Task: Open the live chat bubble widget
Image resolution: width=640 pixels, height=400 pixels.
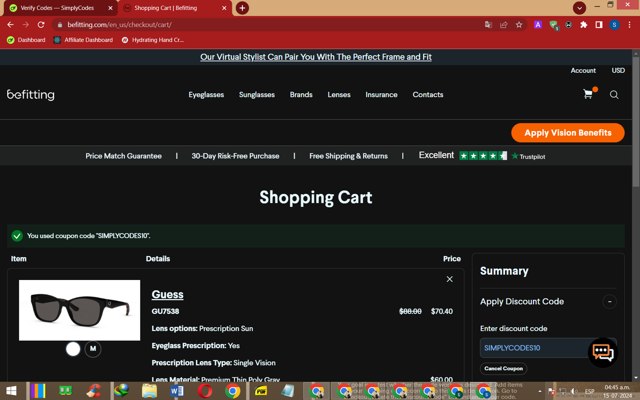Action: (x=603, y=352)
